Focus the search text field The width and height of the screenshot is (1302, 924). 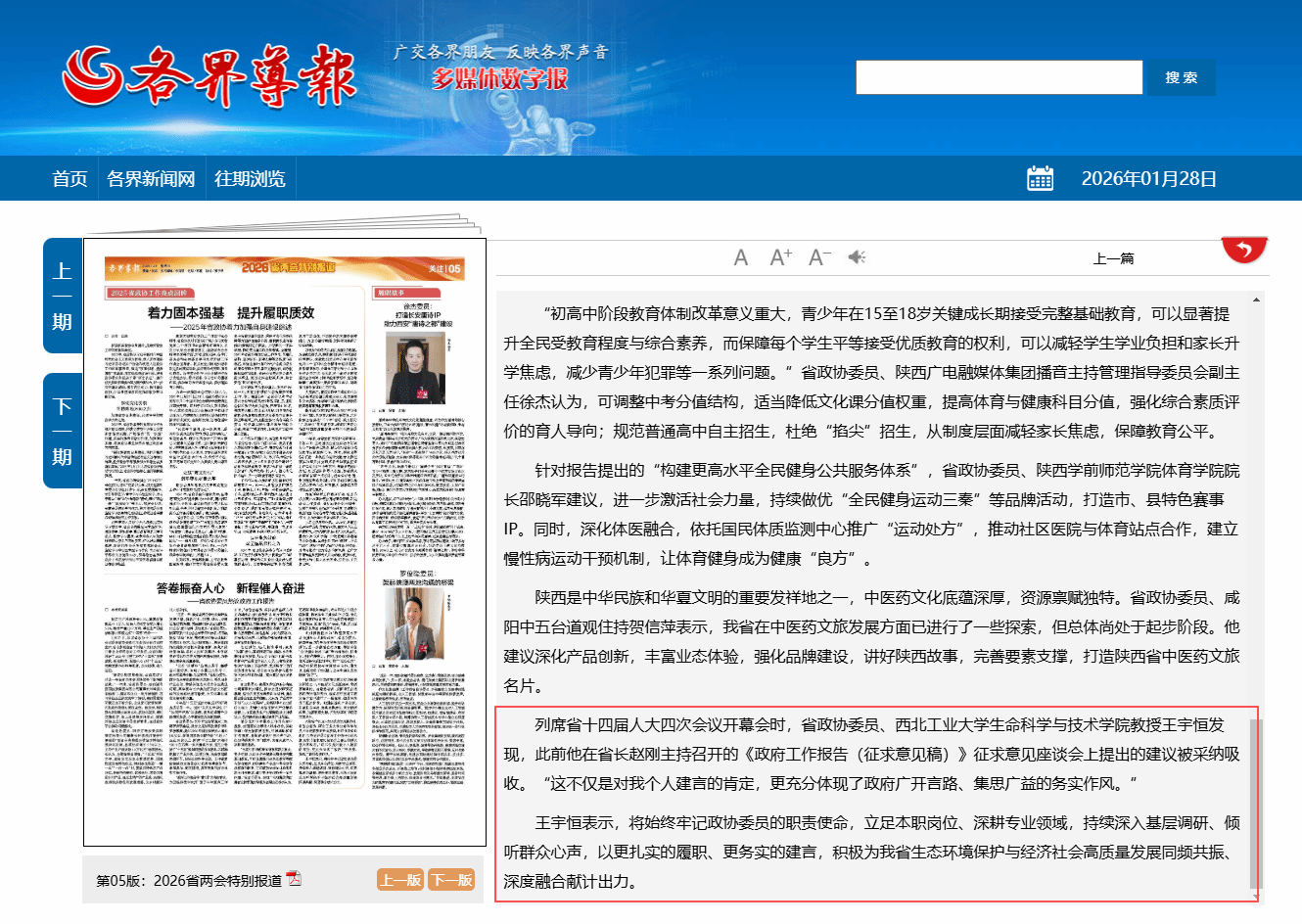point(999,77)
